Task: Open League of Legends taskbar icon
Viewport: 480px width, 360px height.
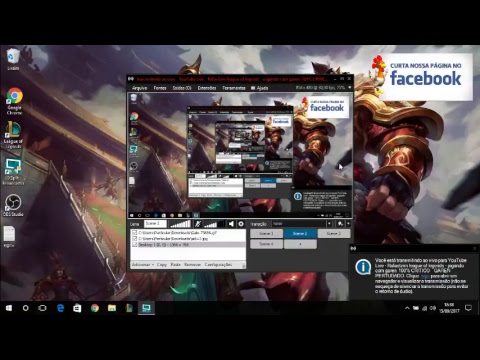Action: coord(129,308)
